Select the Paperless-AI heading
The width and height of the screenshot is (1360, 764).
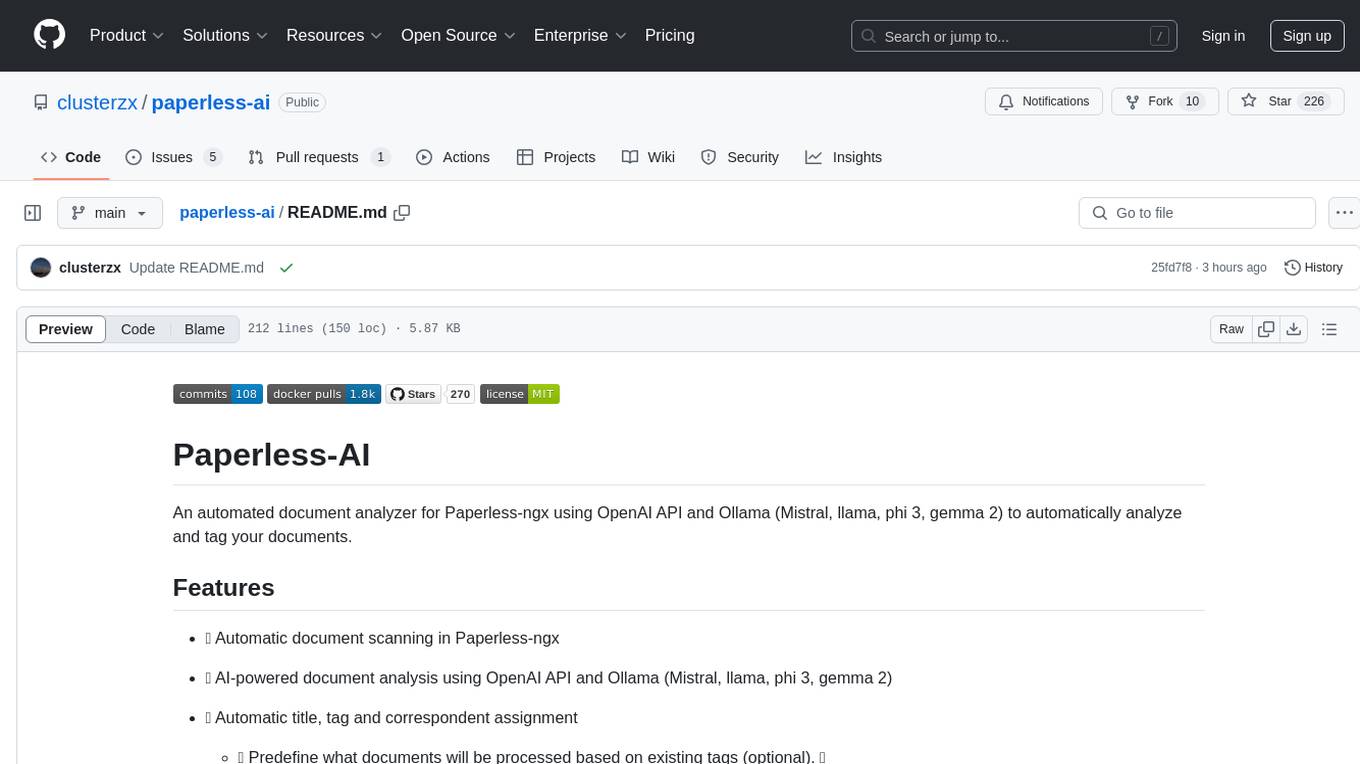272,454
